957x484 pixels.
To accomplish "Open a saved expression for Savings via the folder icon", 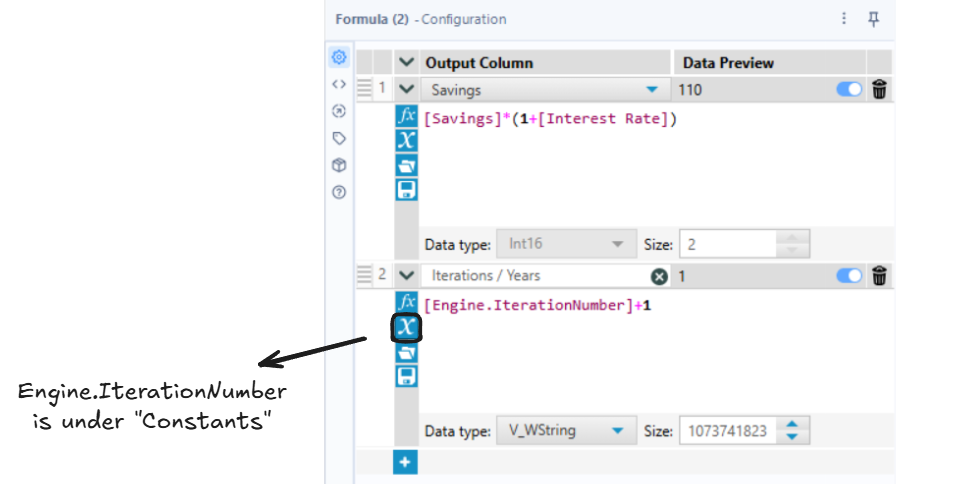I will pos(406,165).
